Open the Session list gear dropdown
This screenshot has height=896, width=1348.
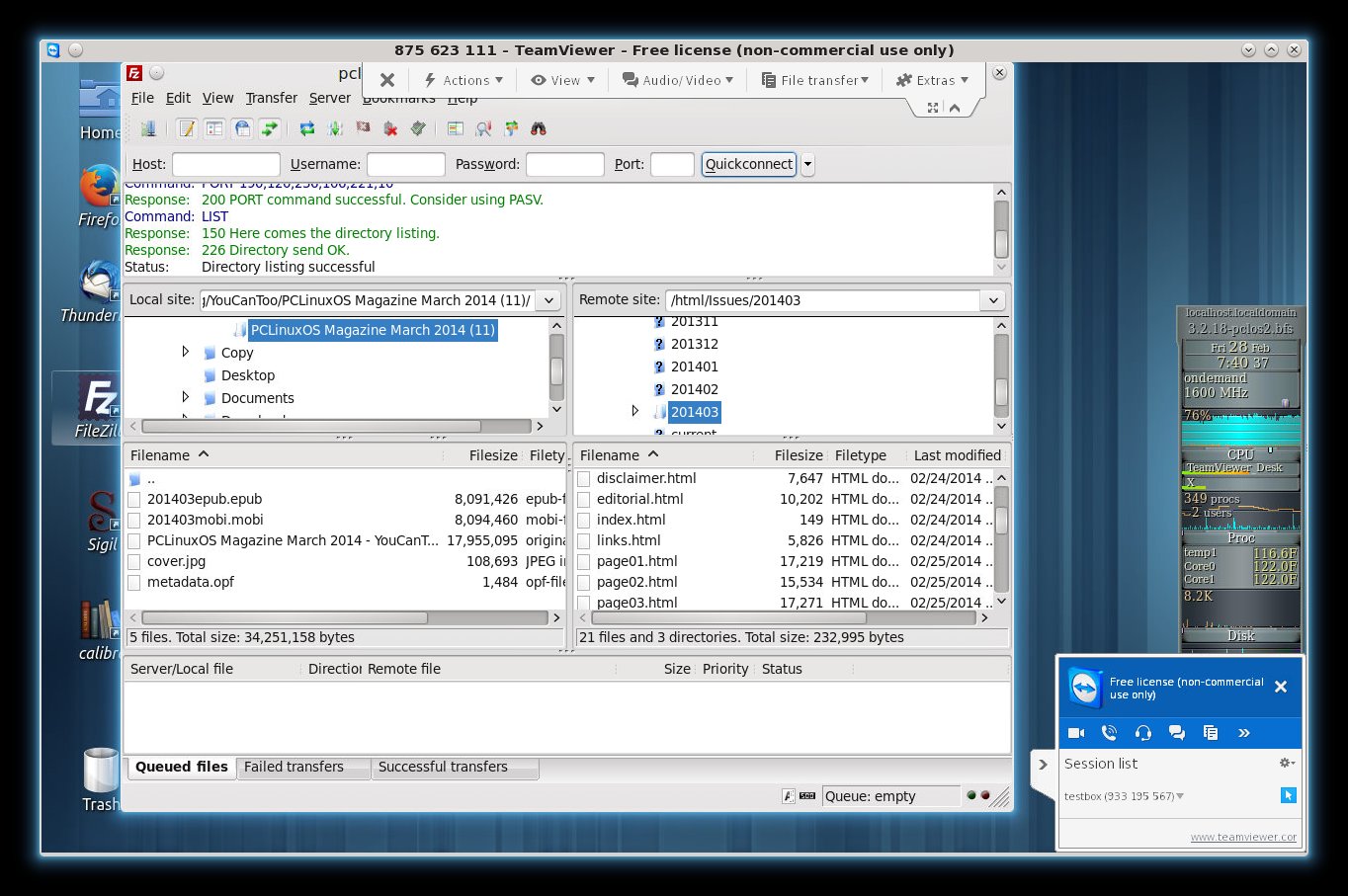[x=1287, y=763]
